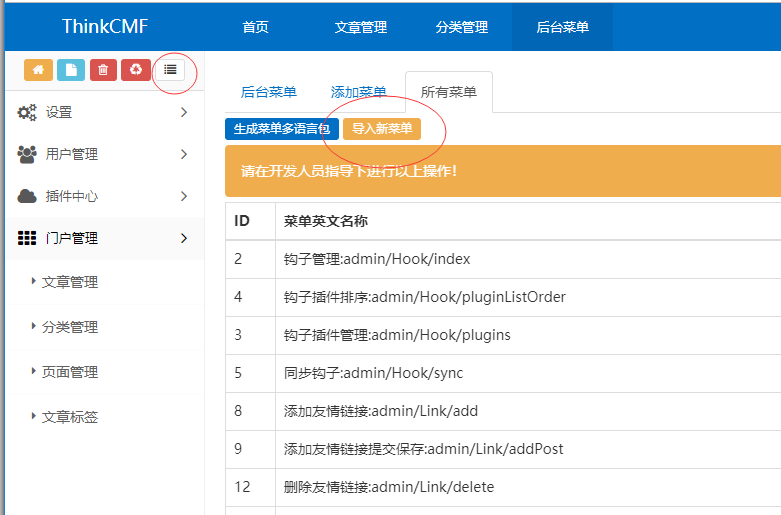
Task: Open 首页 in the top navigation
Action: pos(255,27)
